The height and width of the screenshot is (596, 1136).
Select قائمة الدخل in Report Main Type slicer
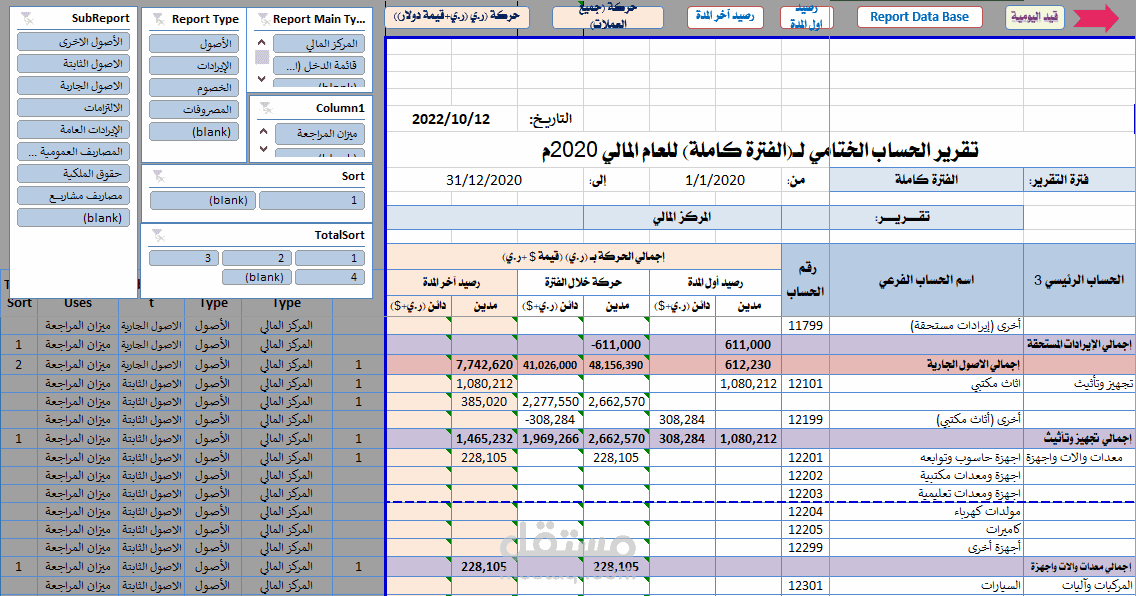319,66
